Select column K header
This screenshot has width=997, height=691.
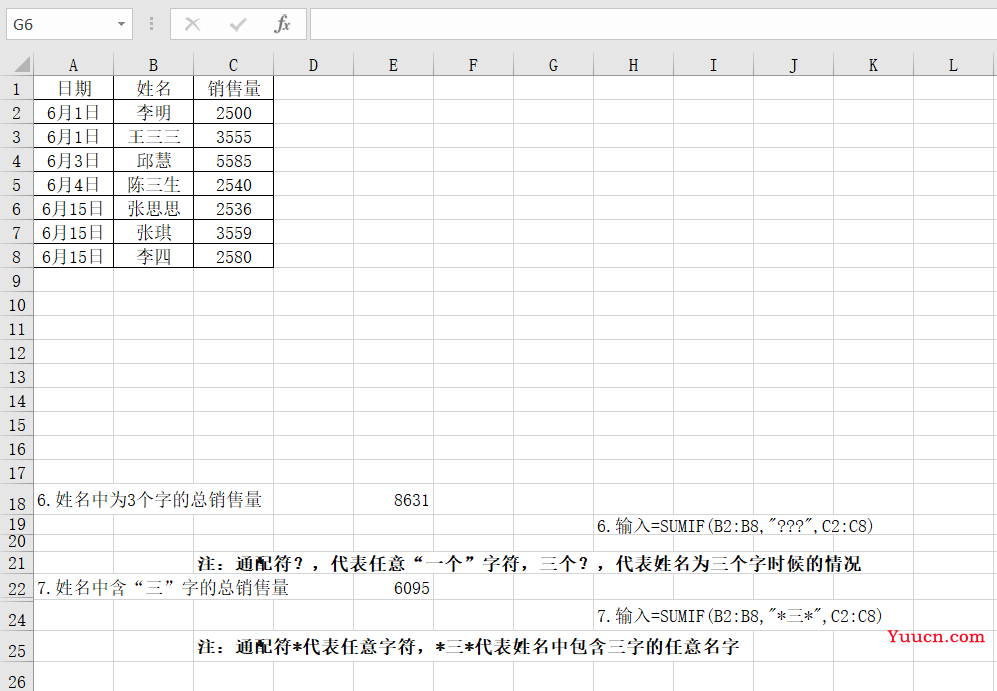click(873, 65)
